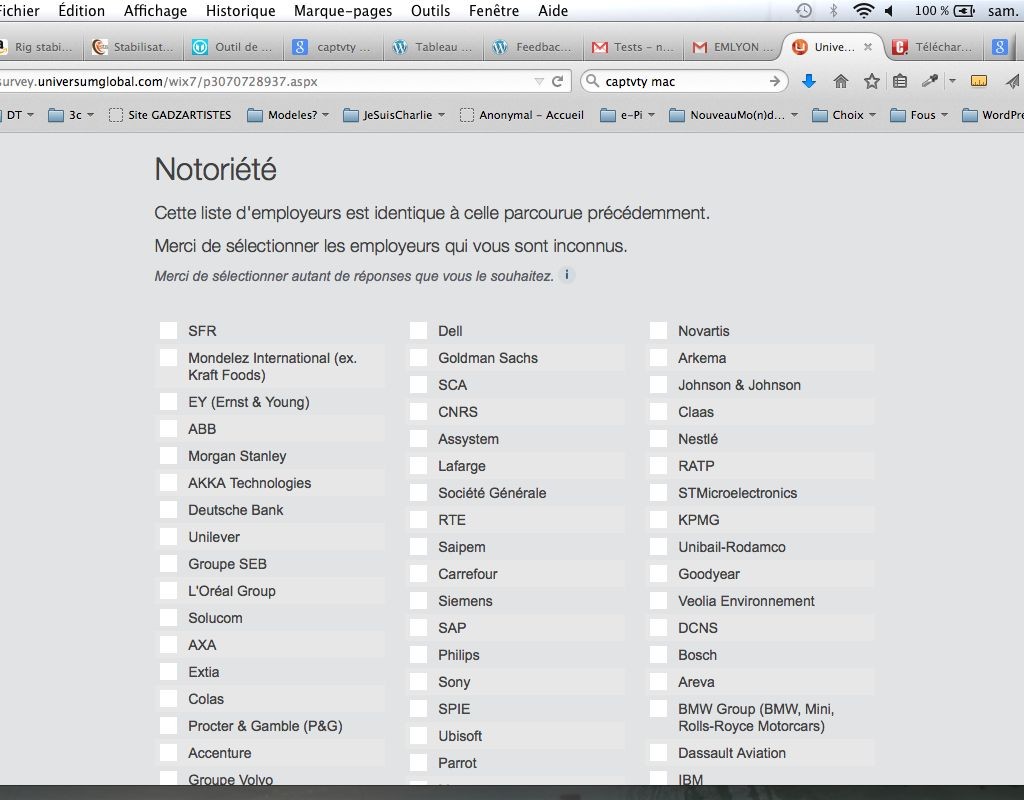Open the Historique menu
1024x800 pixels.
click(240, 10)
